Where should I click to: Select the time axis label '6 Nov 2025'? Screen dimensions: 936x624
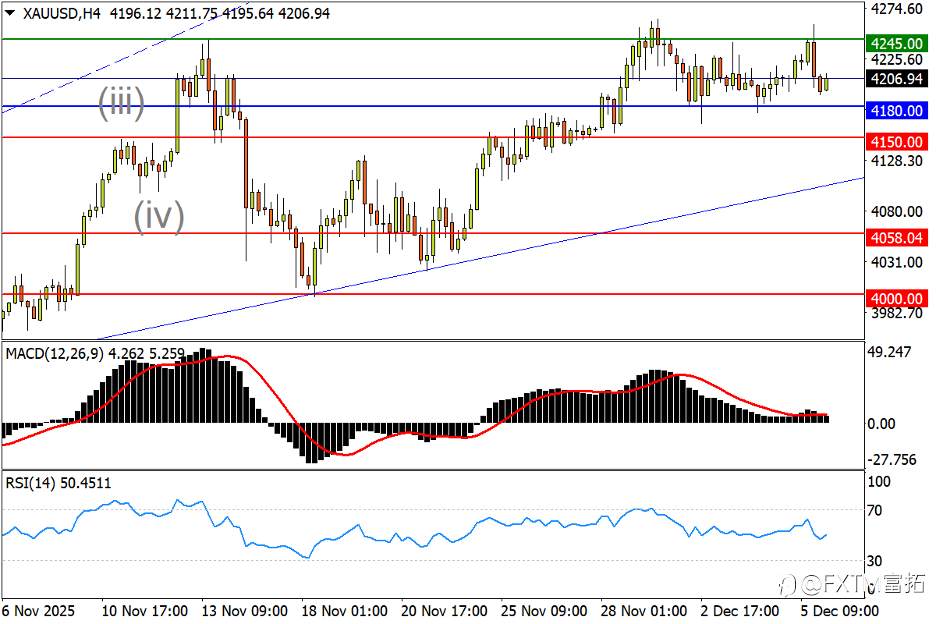[x=38, y=611]
